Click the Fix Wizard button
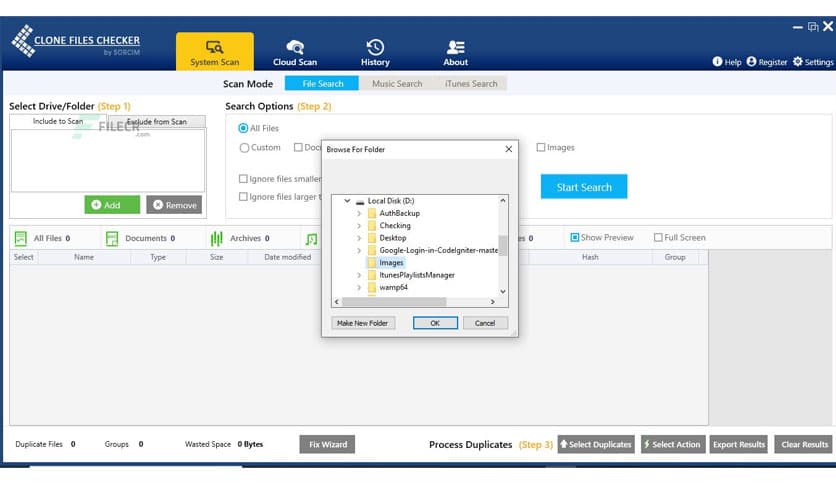Image resolution: width=836 pixels, height=484 pixels. click(327, 444)
